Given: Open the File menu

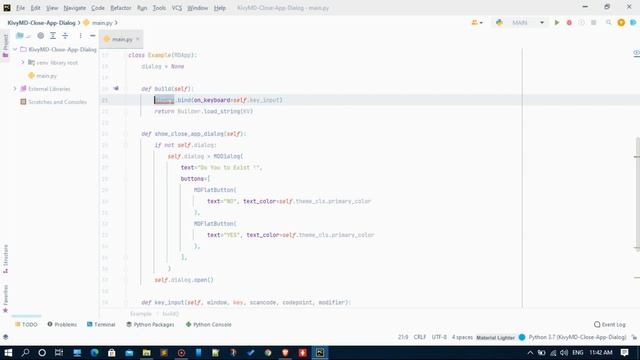Looking at the screenshot, I should 20,8.
